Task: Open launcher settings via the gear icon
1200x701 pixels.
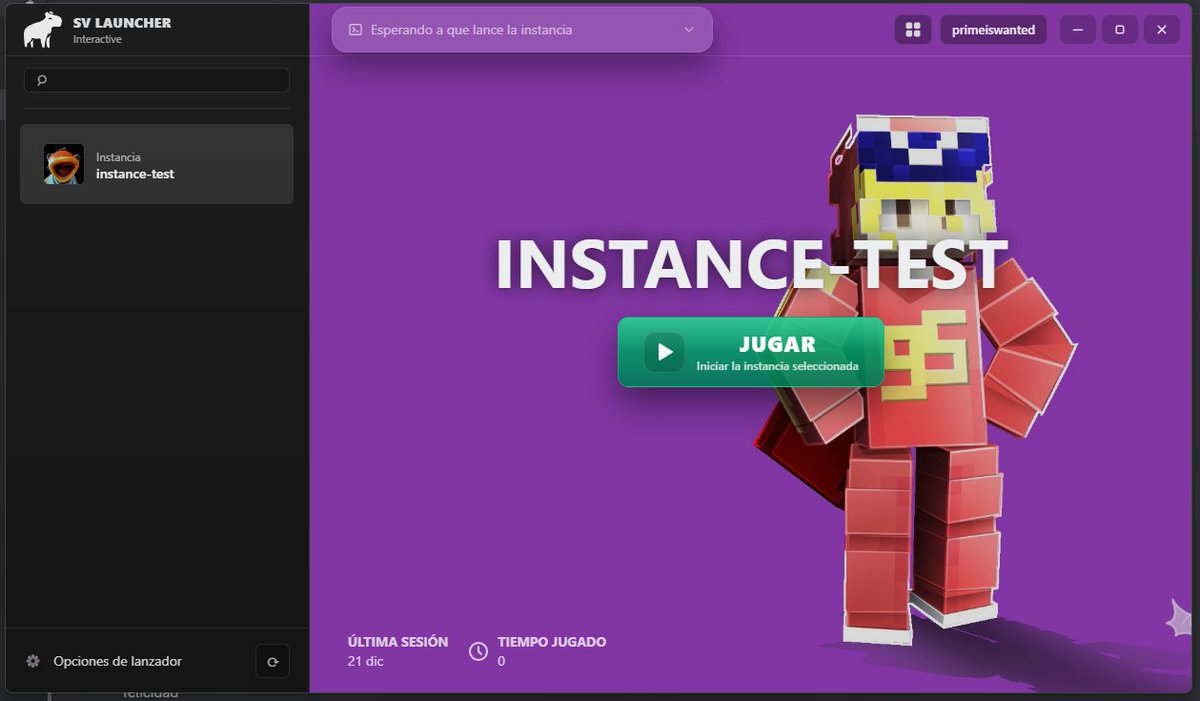Action: (33, 661)
